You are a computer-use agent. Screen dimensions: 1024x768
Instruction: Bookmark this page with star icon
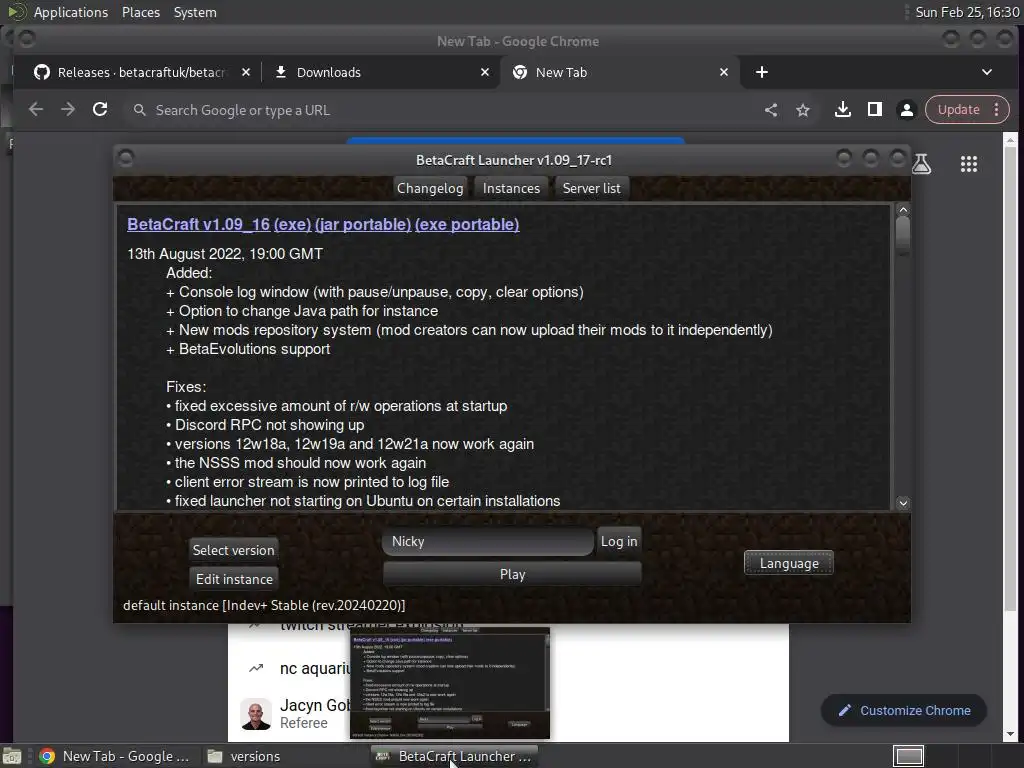click(803, 110)
